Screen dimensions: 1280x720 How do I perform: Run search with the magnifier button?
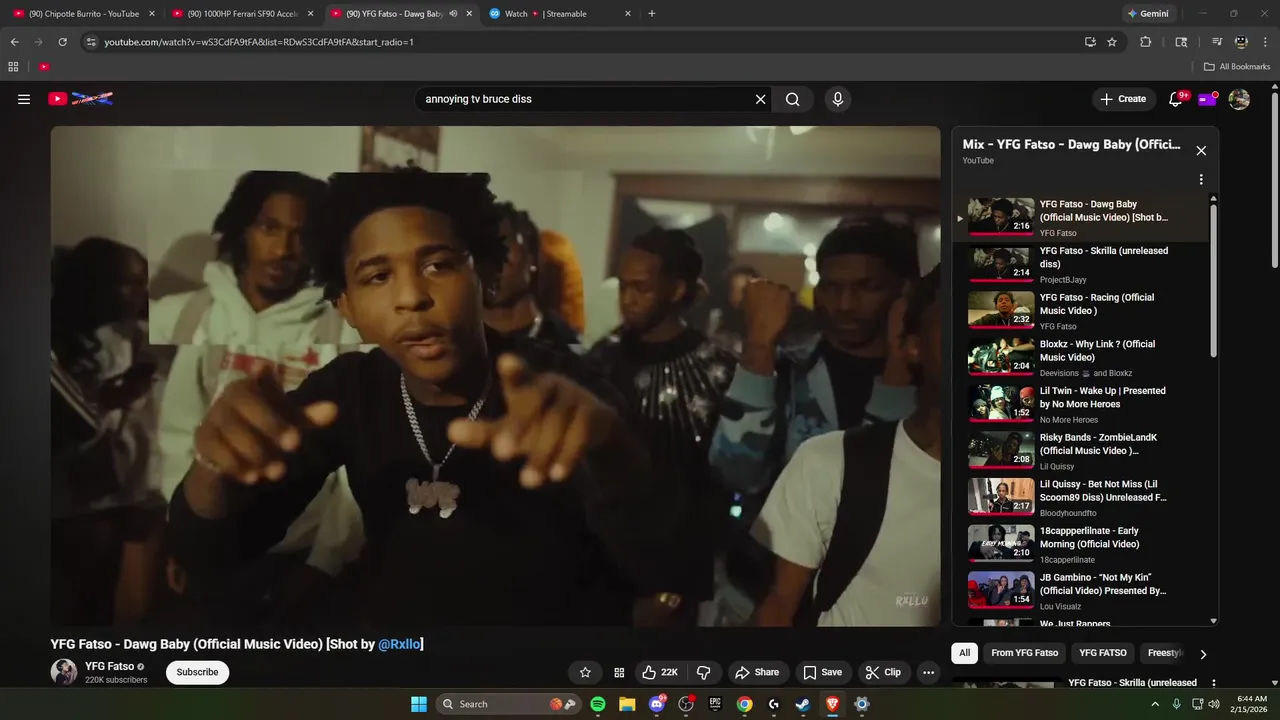click(x=792, y=99)
